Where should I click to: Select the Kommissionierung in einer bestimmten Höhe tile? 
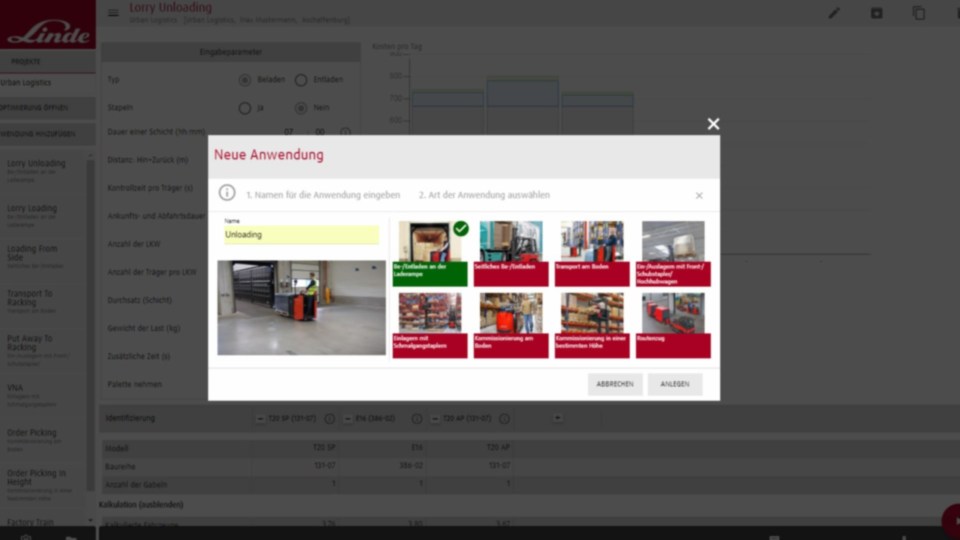592,325
